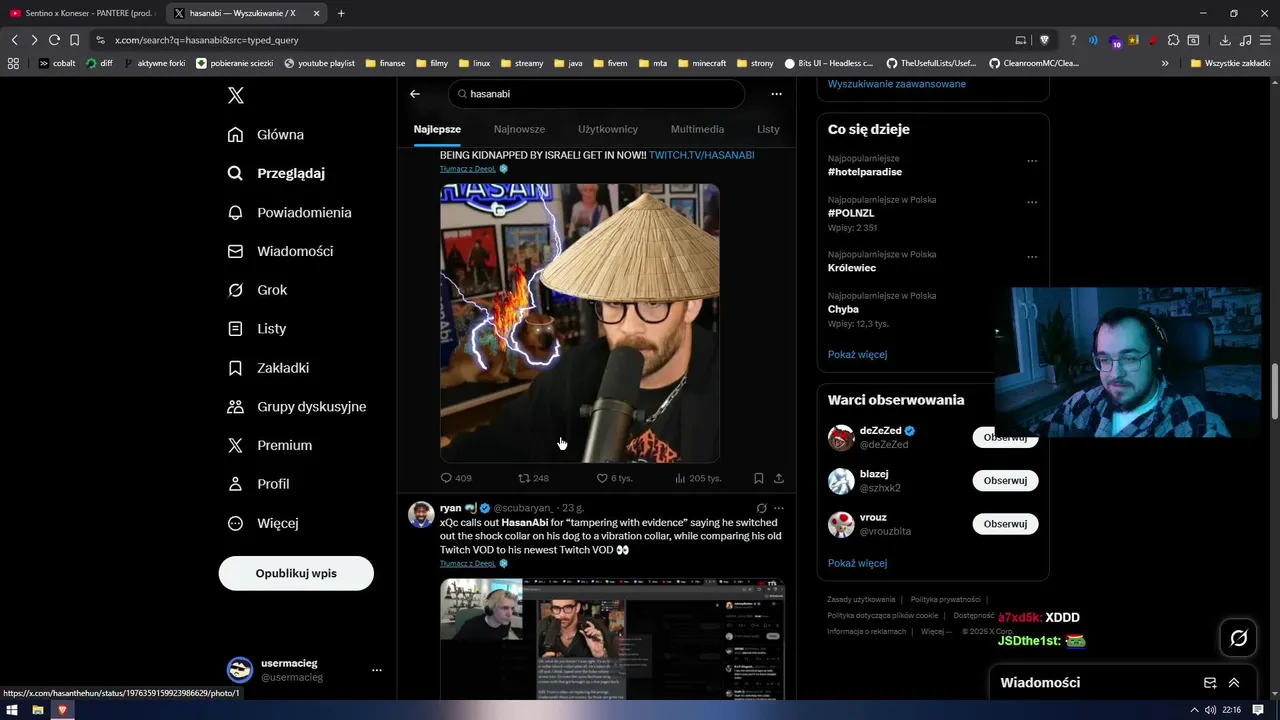Open Listy in the left sidebar
Image resolution: width=1280 pixels, height=720 pixels.
(x=257, y=328)
